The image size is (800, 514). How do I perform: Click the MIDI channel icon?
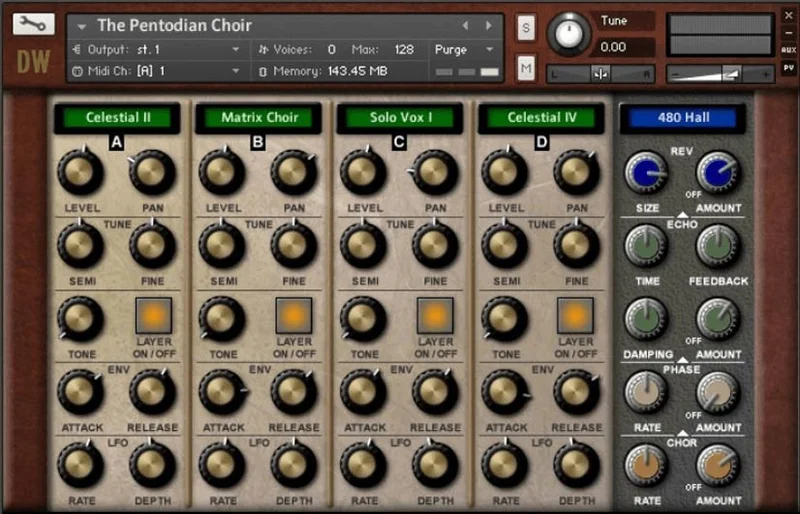pos(77,71)
